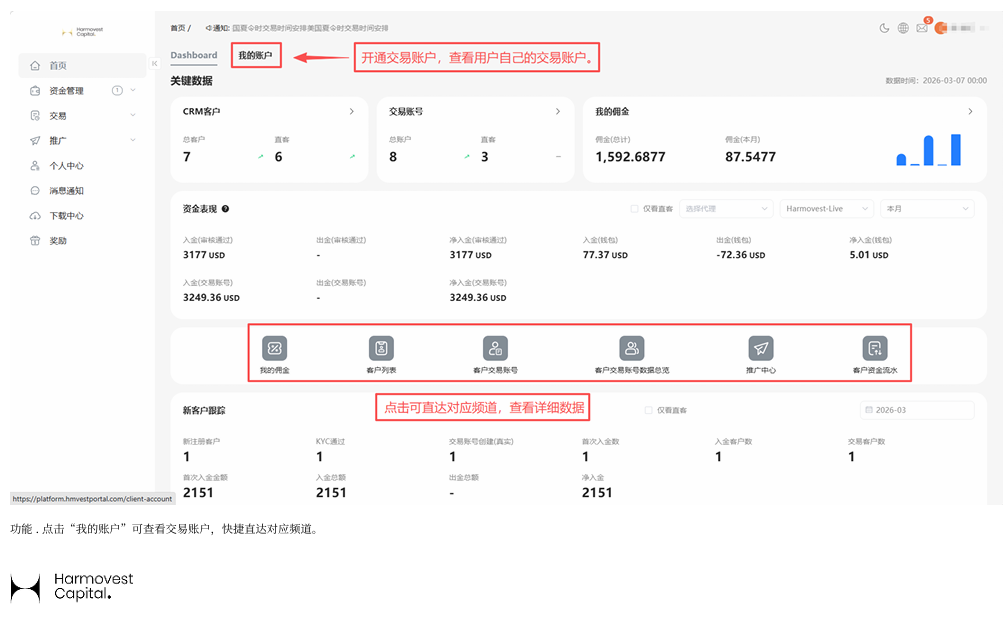
Task: Click the 交易账号 card title
Action: [406, 111]
